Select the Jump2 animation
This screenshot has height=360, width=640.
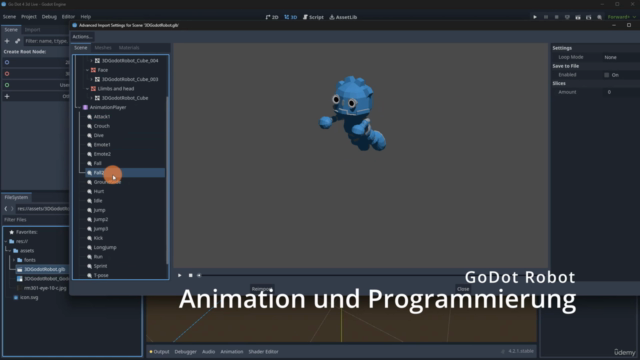click(x=101, y=220)
